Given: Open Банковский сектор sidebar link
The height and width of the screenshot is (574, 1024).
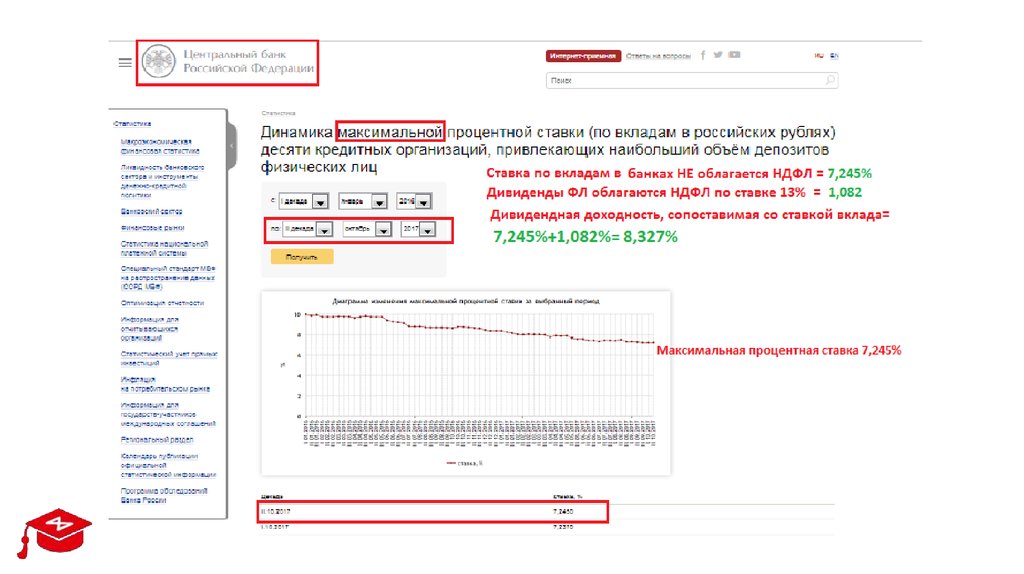Looking at the screenshot, I should pyautogui.click(x=152, y=212).
